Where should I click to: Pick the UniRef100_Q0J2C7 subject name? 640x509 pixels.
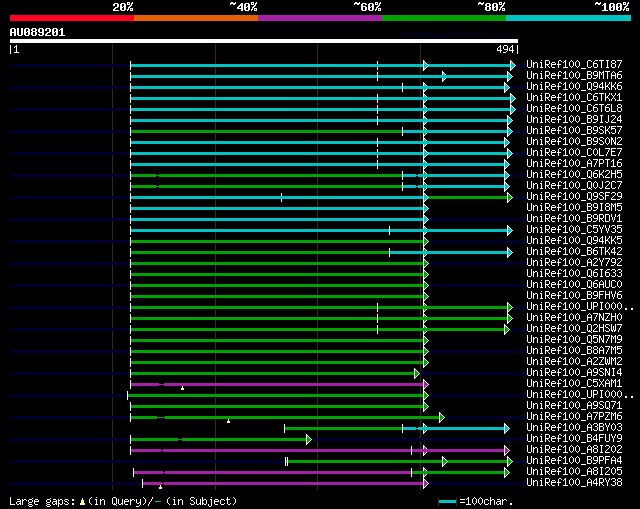click(x=574, y=186)
